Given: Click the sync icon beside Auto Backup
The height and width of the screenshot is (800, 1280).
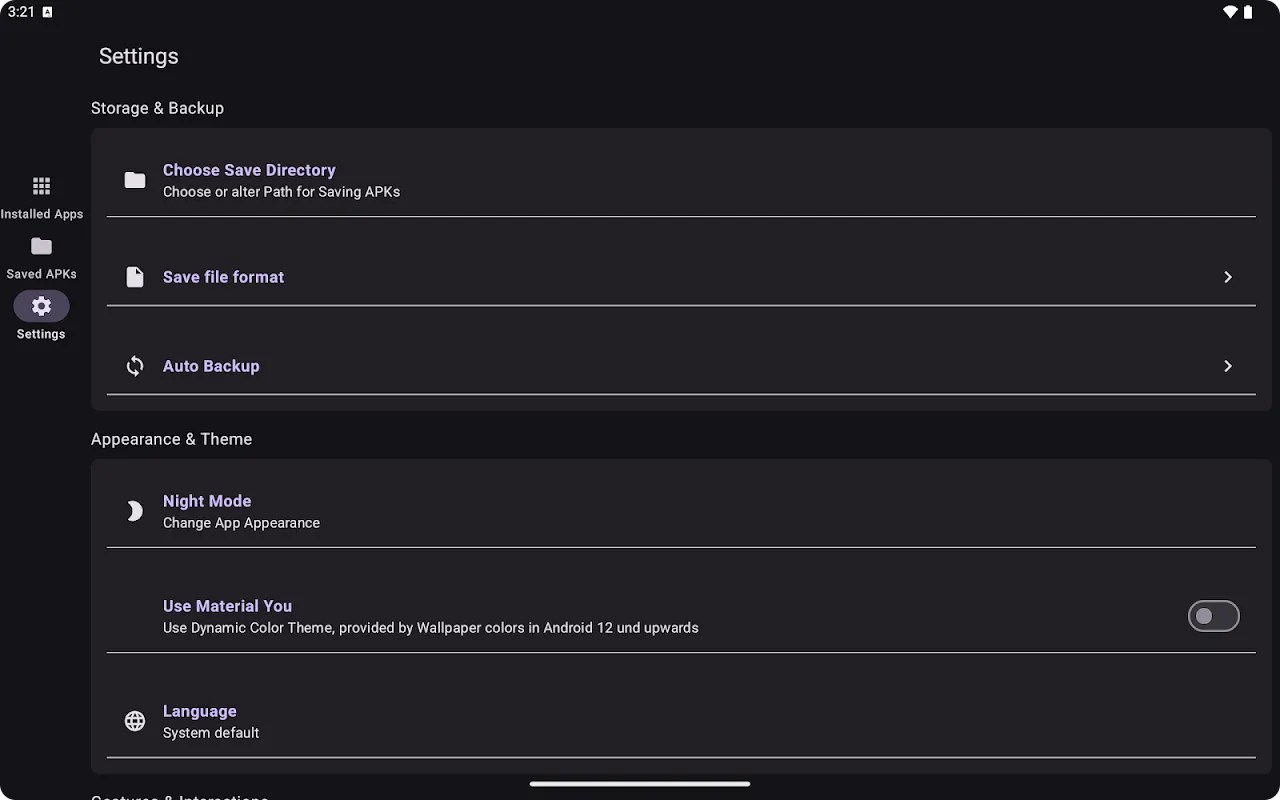Looking at the screenshot, I should pyautogui.click(x=135, y=366).
